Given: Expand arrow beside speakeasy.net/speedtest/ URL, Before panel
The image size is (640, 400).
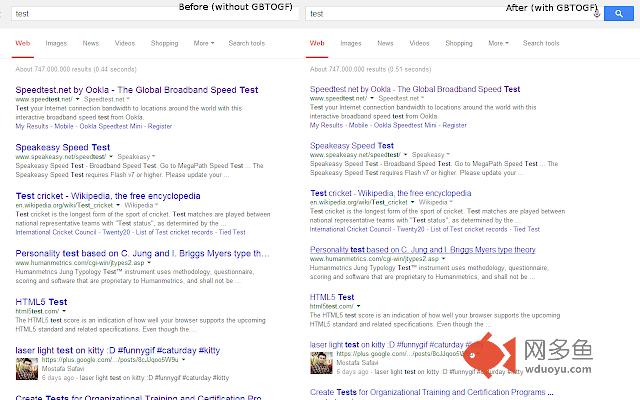Looking at the screenshot, I should point(111,156).
